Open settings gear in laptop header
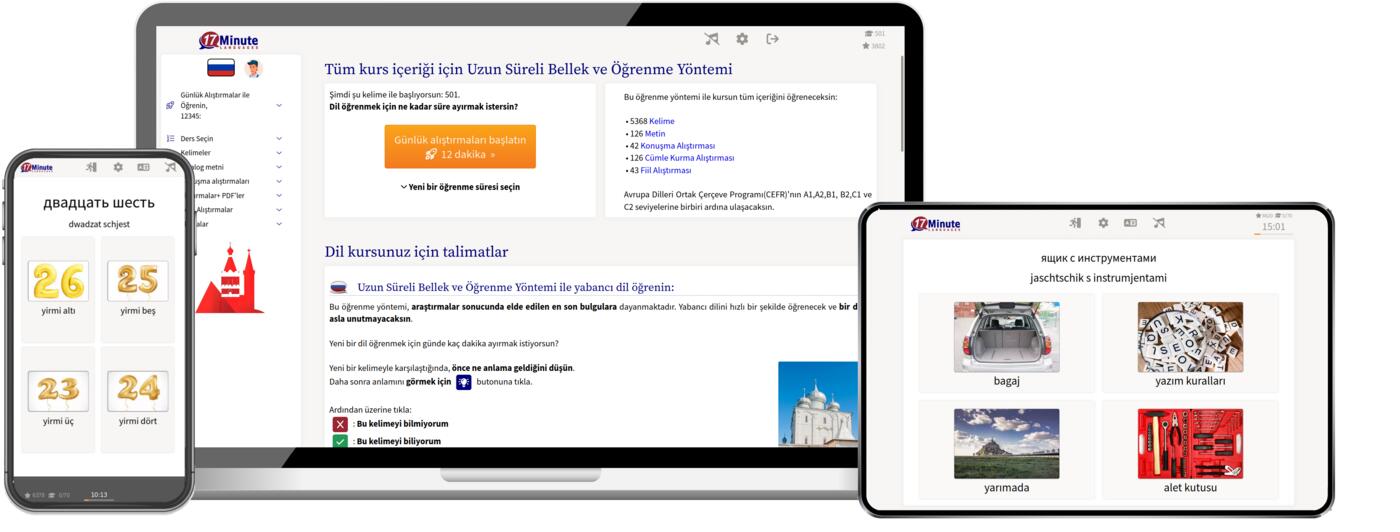 pos(742,39)
